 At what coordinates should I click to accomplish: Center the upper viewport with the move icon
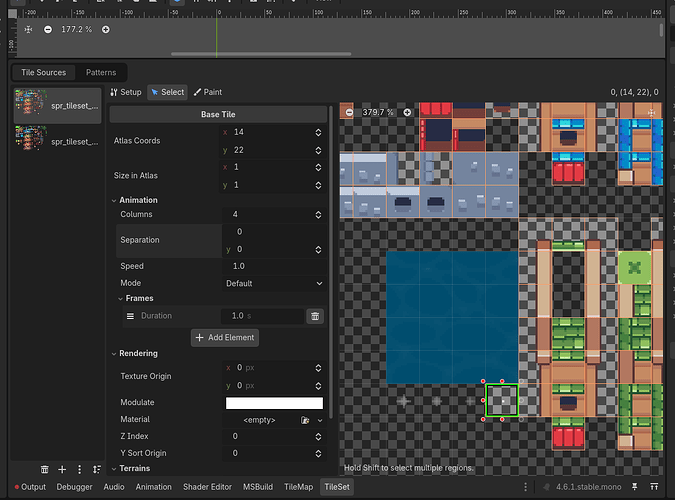28,29
